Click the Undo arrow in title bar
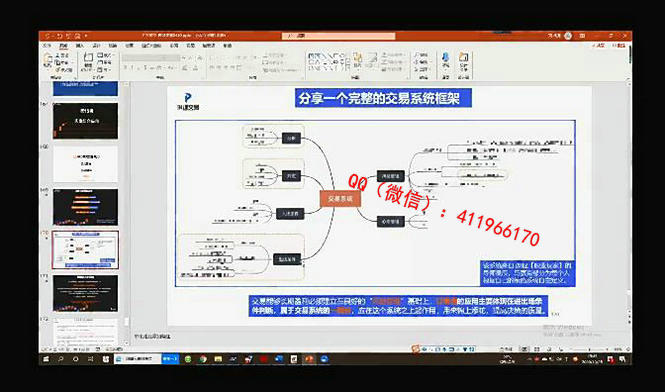Image resolution: width=665 pixels, height=392 pixels. click(59, 36)
